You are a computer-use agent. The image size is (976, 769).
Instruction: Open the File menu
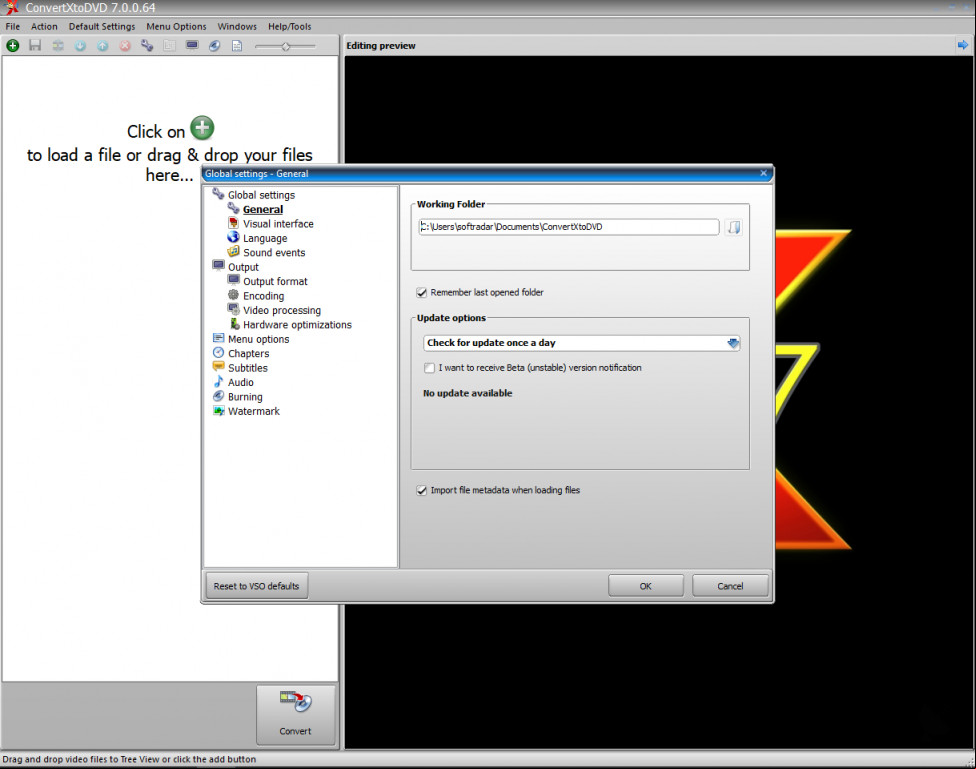12,26
